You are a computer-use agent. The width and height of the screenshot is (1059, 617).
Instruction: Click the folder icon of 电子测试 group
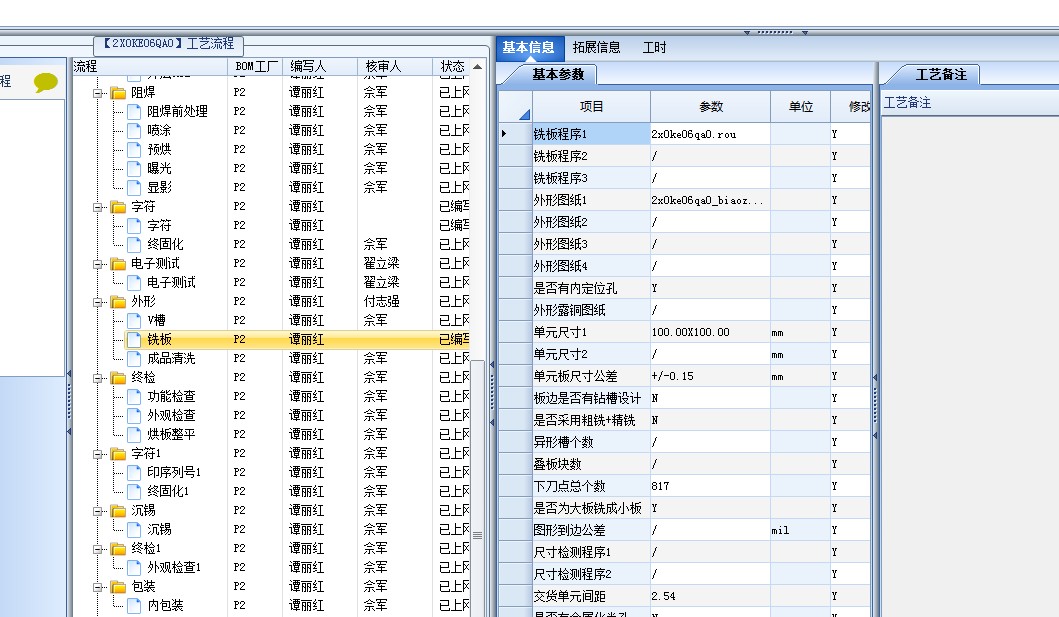(118, 263)
